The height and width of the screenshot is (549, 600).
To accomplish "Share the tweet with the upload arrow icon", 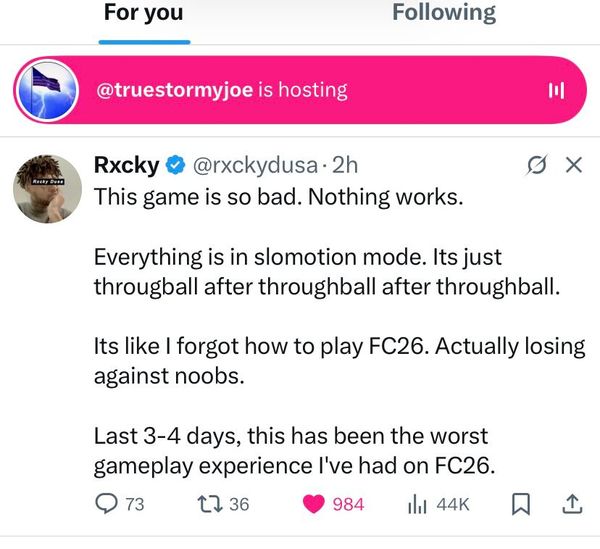I will pyautogui.click(x=572, y=504).
